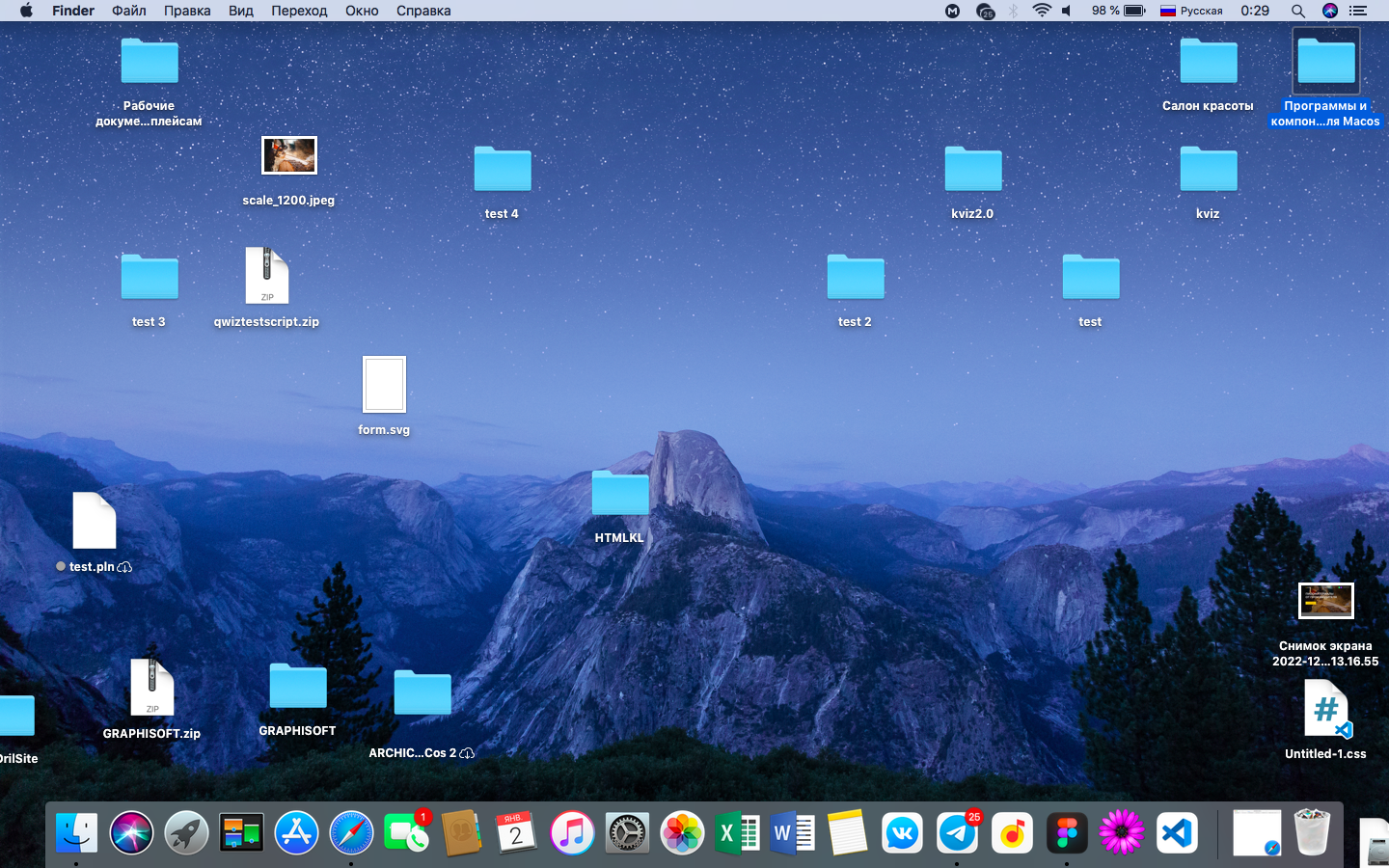Click the Figma dock icon
Image resolution: width=1389 pixels, height=868 pixels.
(1067, 833)
